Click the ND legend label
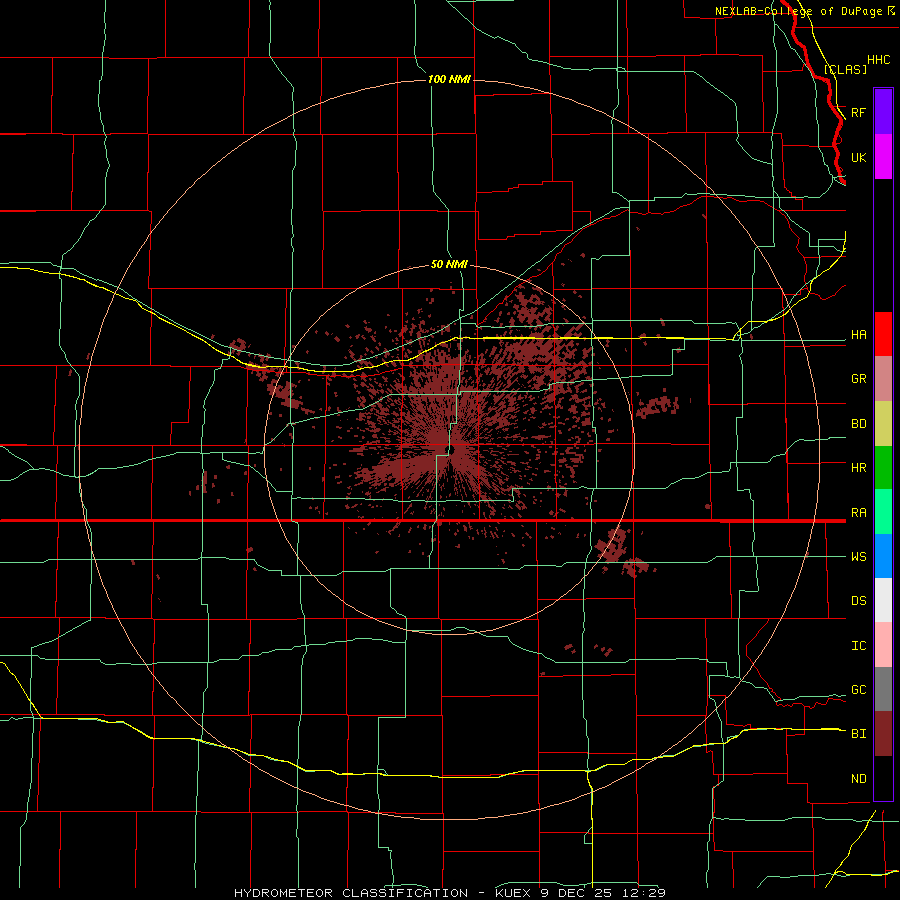This screenshot has height=900, width=900. (858, 779)
